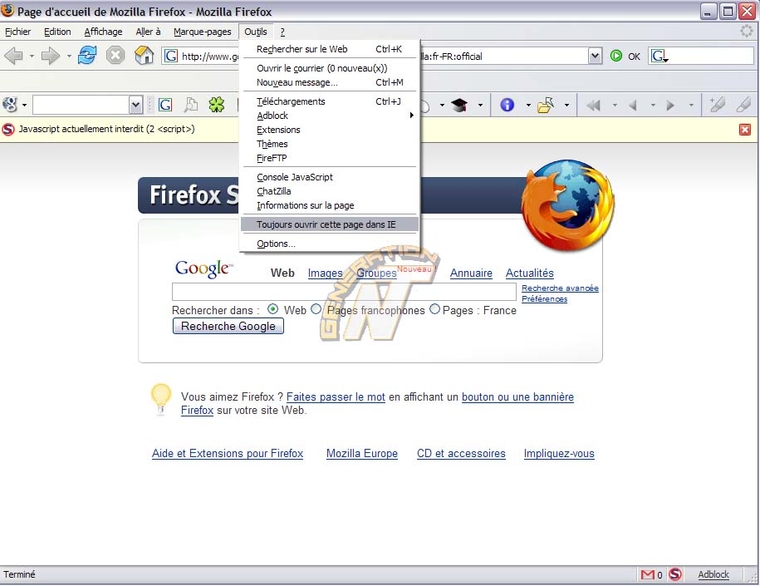This screenshot has width=760, height=586.
Task: Select the Pages : France radio button
Action: coord(435,309)
